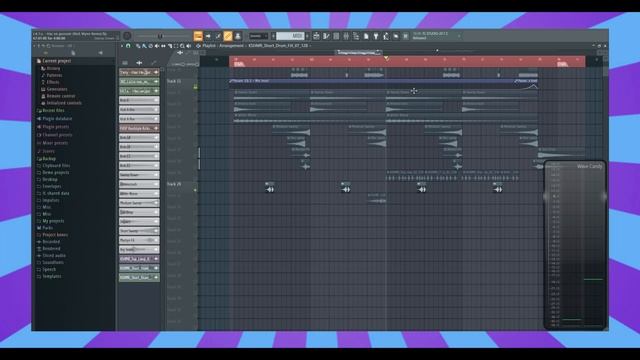Click the last icon in the top shortcut toolbar row
The width and height of the screenshot is (640, 360).
[x=406, y=36]
